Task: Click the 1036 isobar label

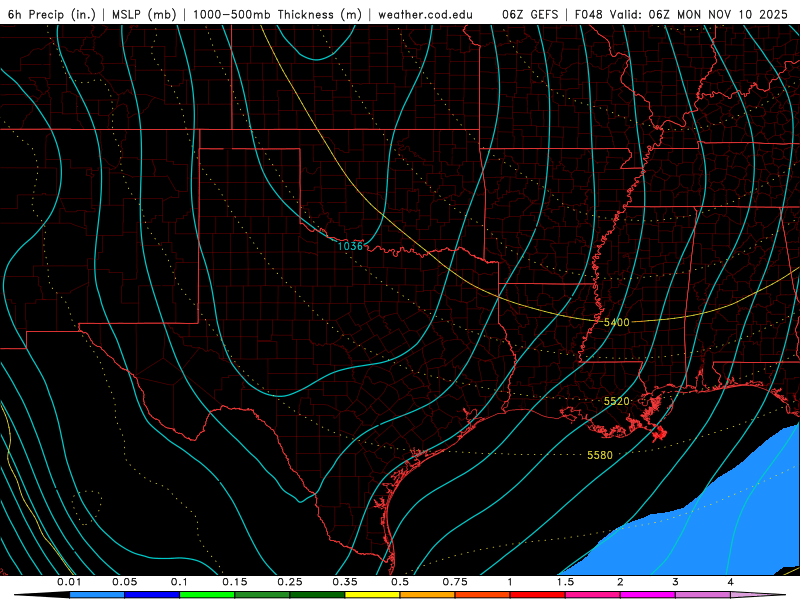Action: pyautogui.click(x=350, y=246)
